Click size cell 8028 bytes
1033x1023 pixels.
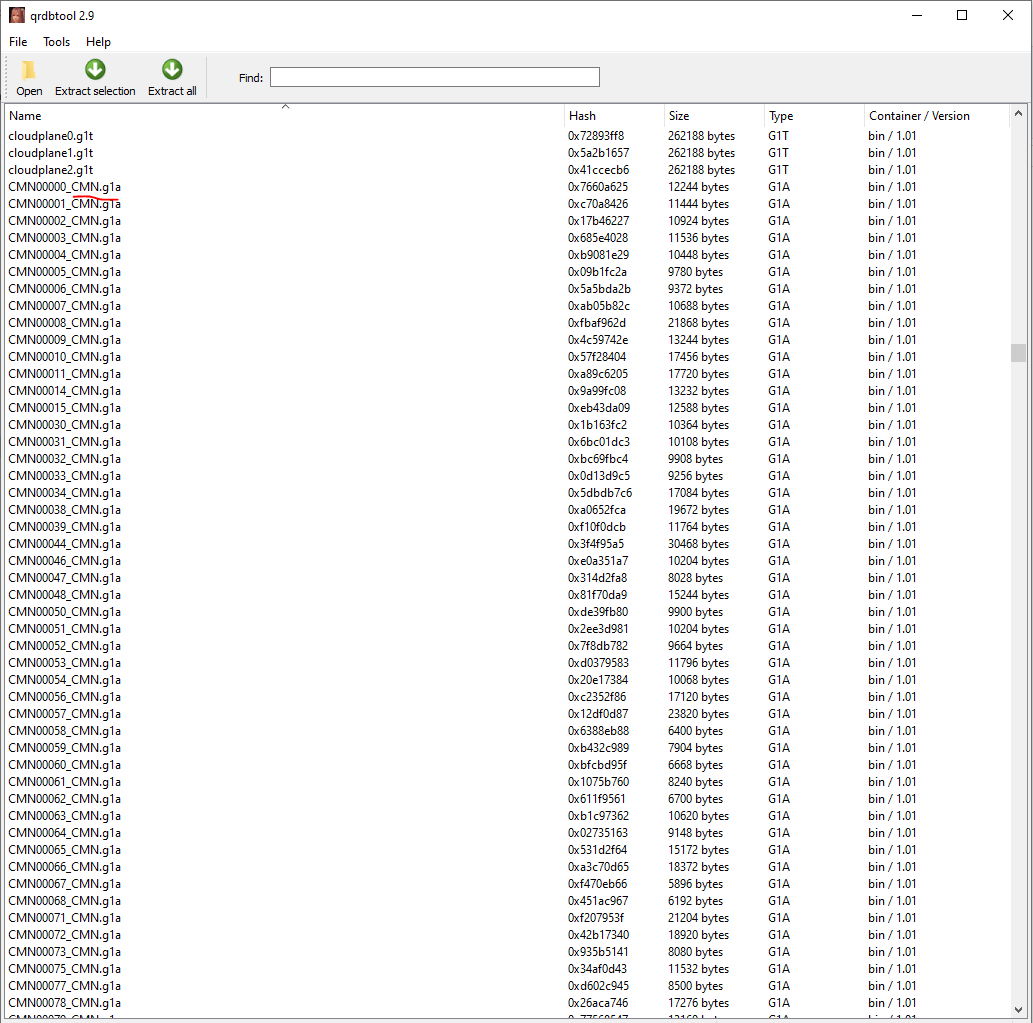pos(695,578)
